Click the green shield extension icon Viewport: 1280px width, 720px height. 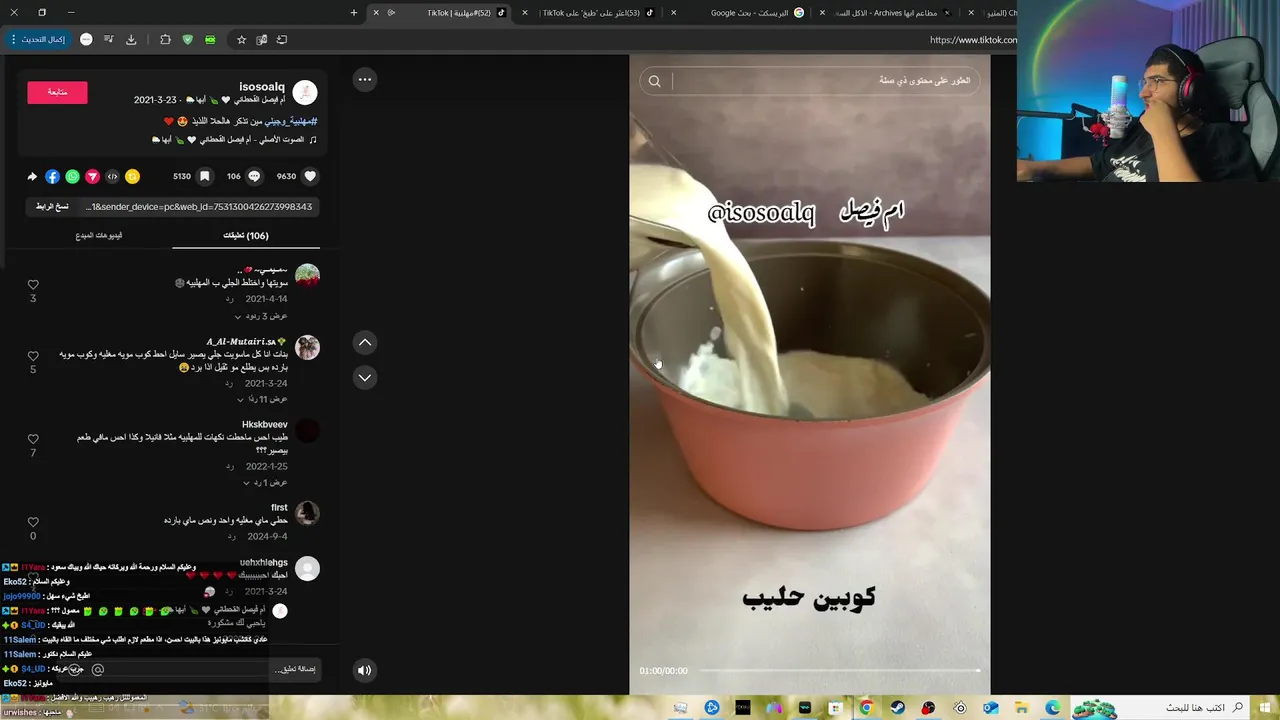[x=187, y=39]
